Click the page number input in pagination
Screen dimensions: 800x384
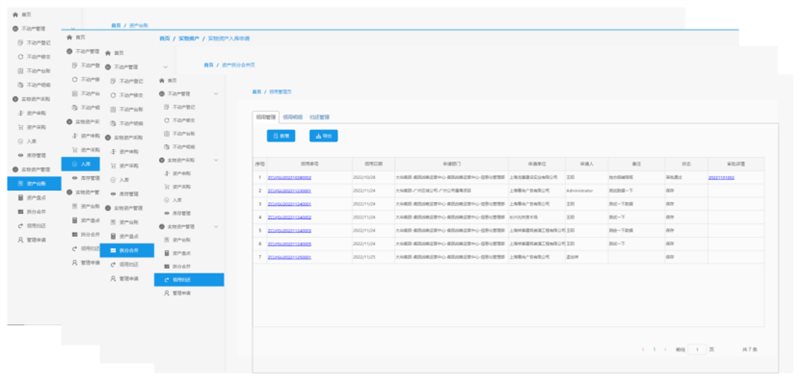(x=697, y=350)
